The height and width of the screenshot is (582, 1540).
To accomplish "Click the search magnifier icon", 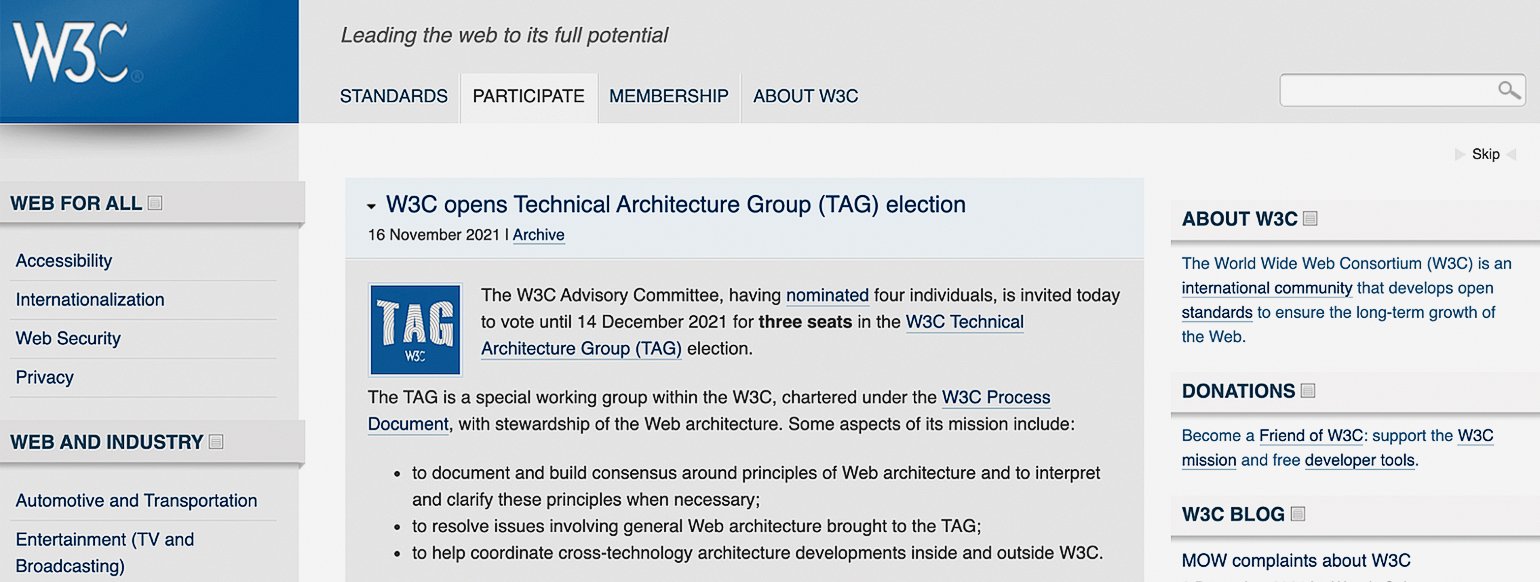I will [1509, 91].
